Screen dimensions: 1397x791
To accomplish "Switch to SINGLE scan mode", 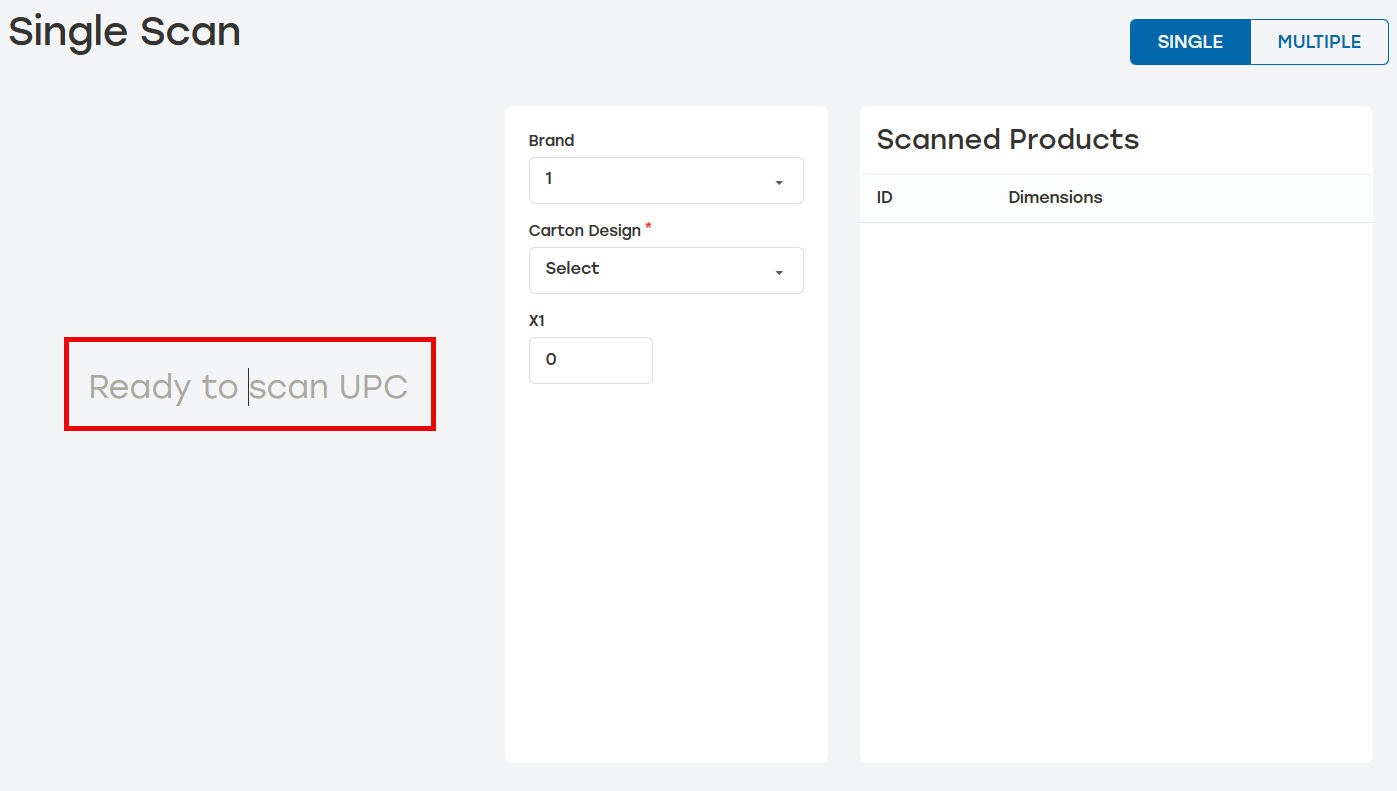I will click(x=1190, y=42).
